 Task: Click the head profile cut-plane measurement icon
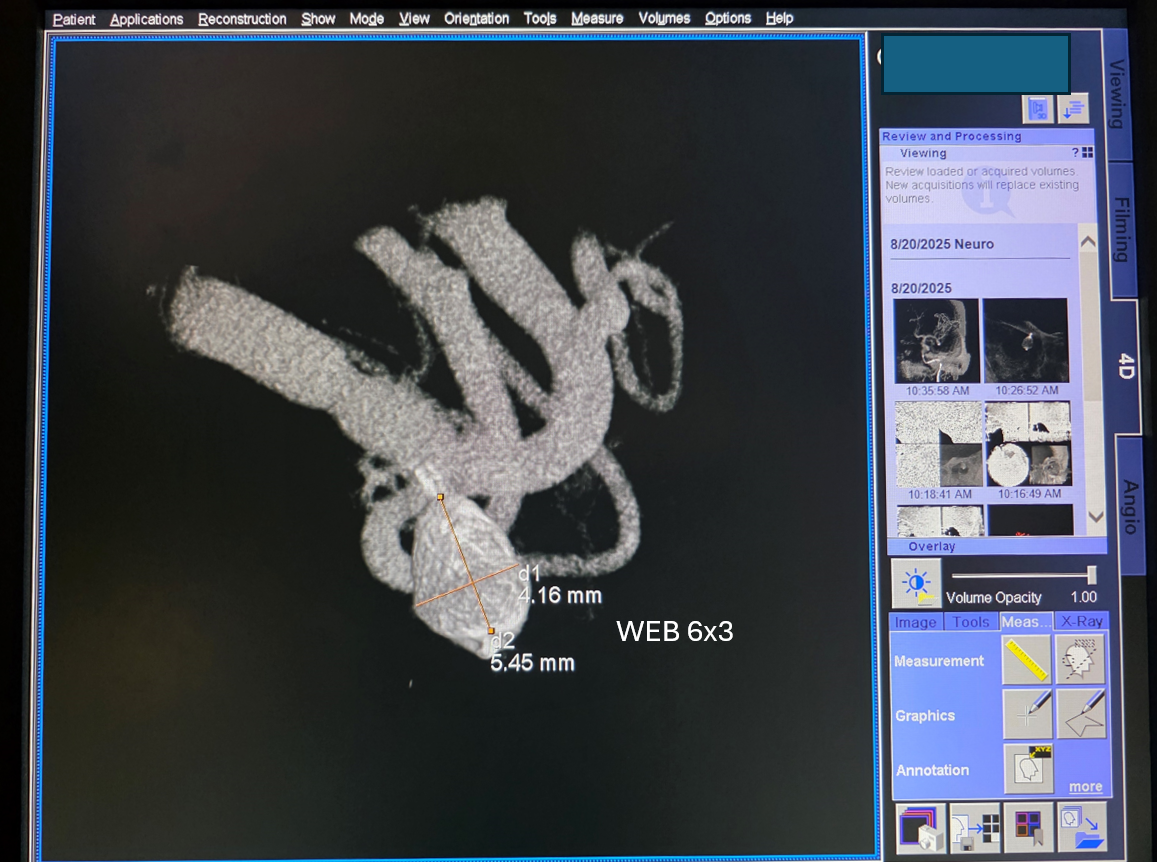[x=1081, y=660]
